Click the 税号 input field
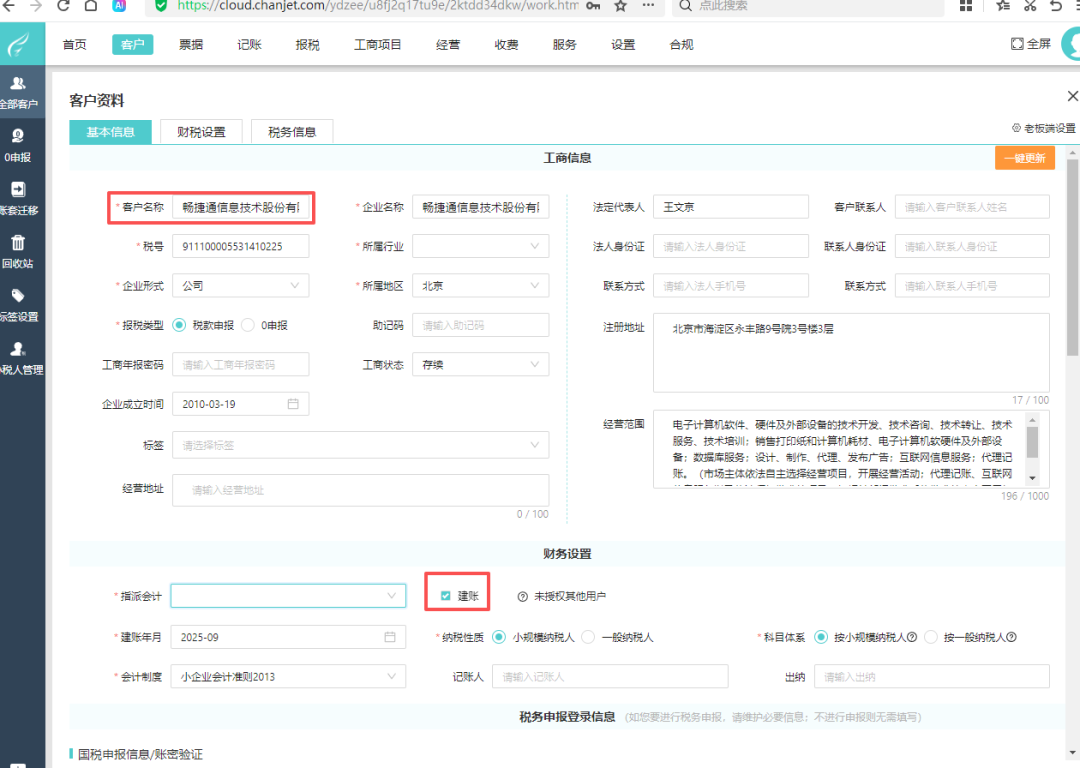1080x768 pixels. (x=240, y=247)
